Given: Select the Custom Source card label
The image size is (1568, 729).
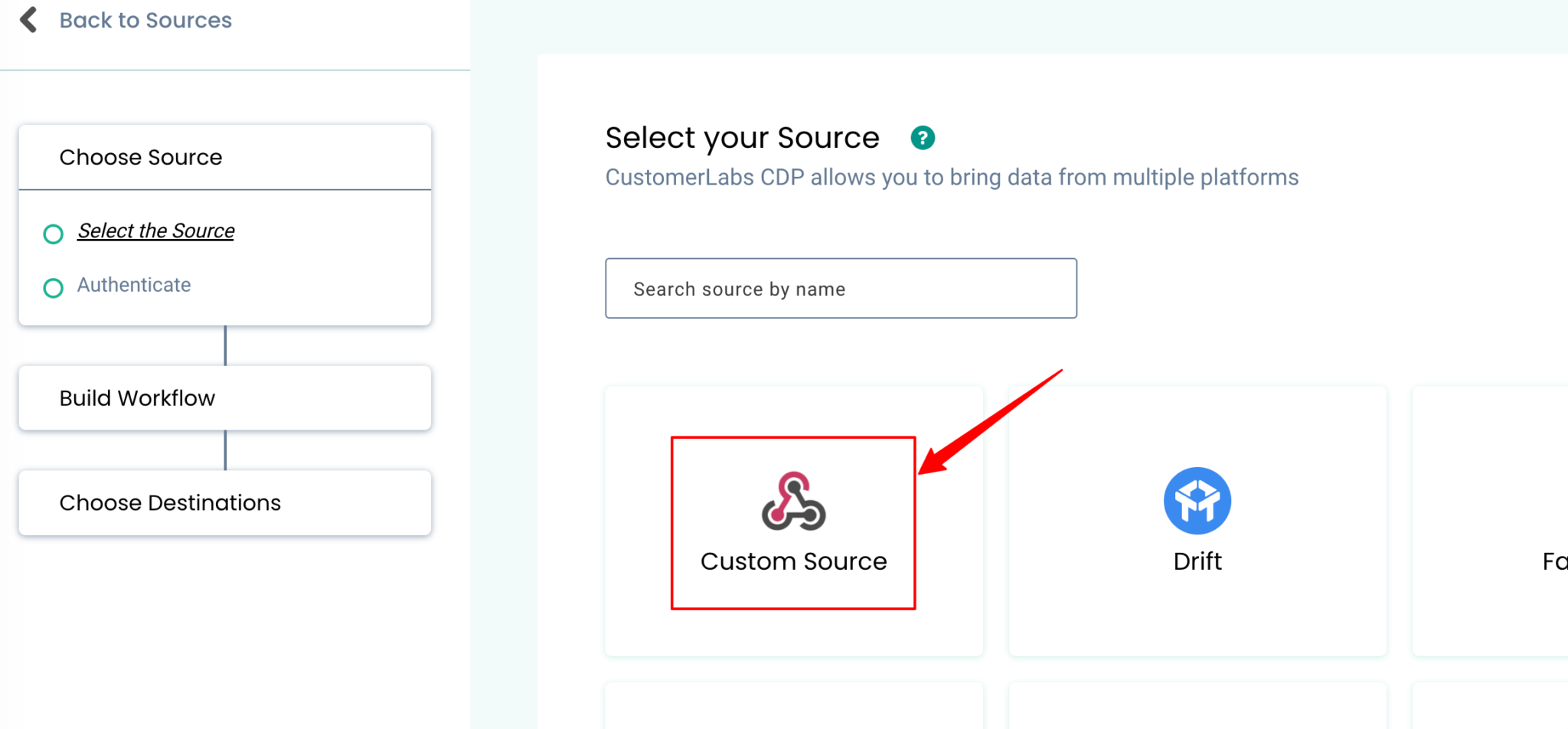Looking at the screenshot, I should [793, 561].
